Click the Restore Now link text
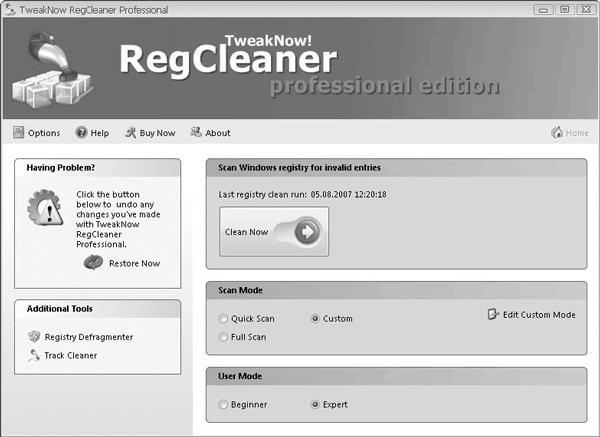This screenshot has width=600, height=437. 134,263
